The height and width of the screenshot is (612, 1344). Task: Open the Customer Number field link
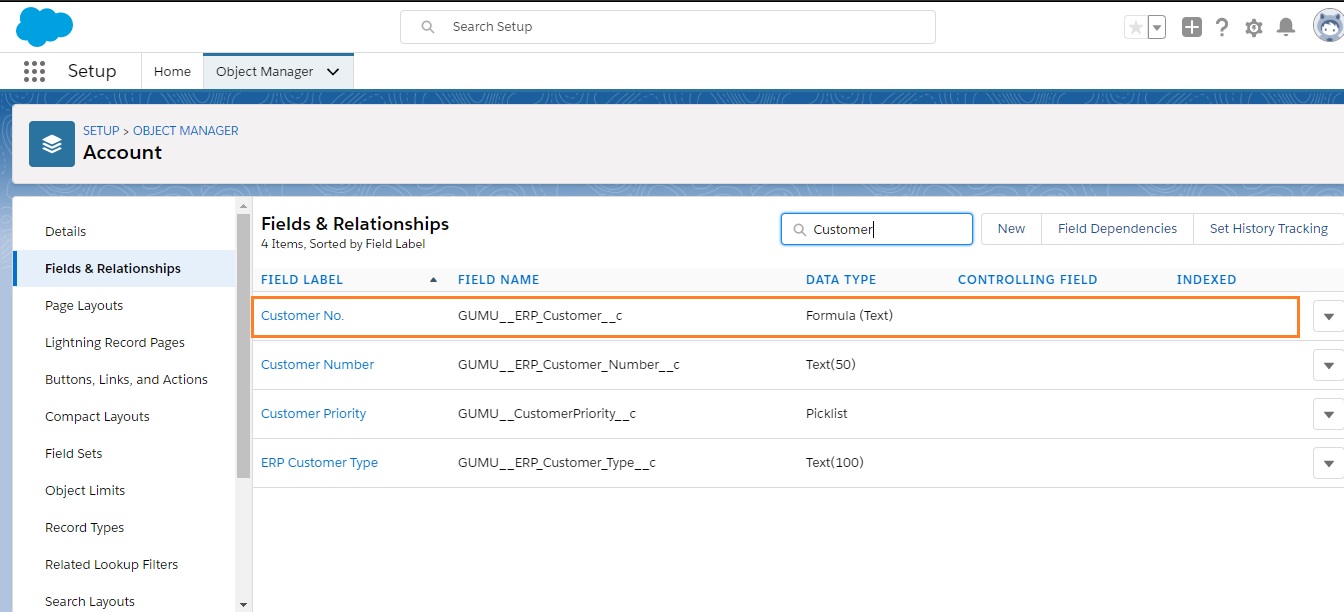click(317, 364)
